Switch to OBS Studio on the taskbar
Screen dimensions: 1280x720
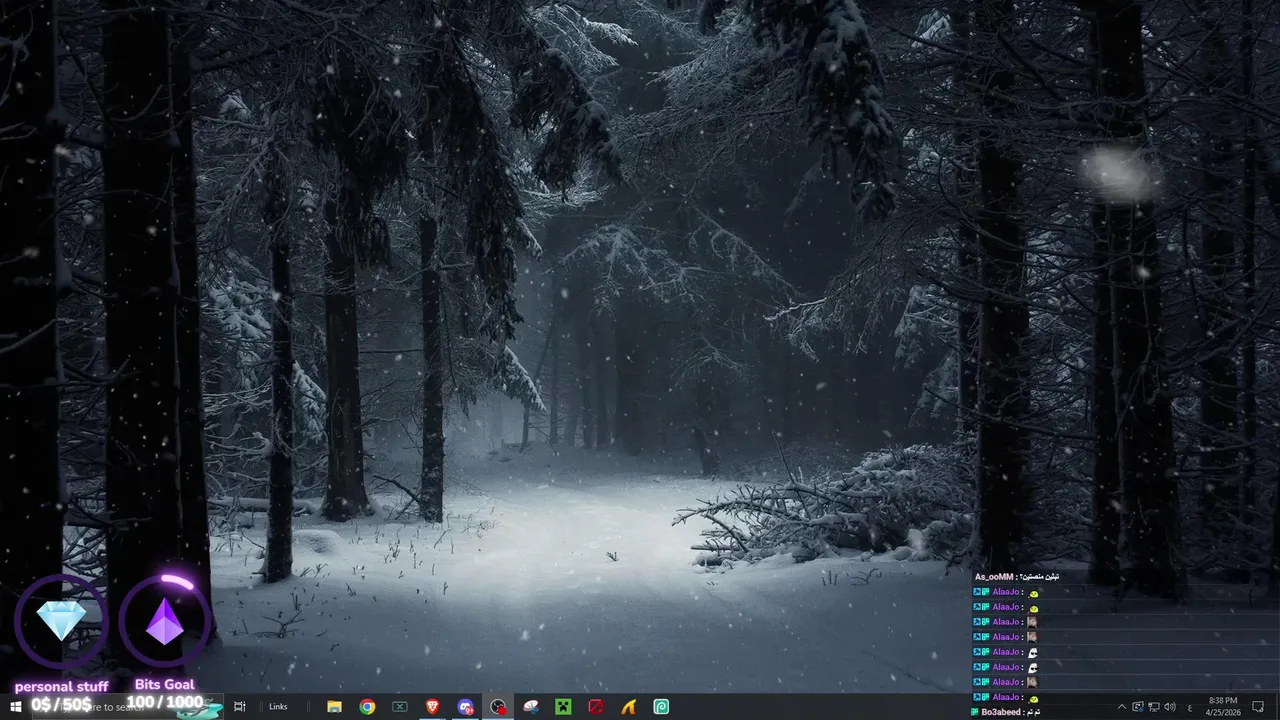tap(498, 707)
